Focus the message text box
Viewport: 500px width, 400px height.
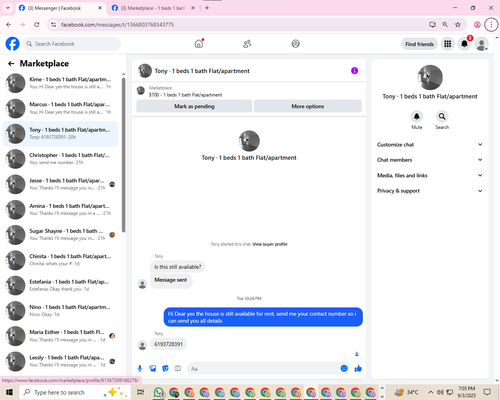pos(263,369)
